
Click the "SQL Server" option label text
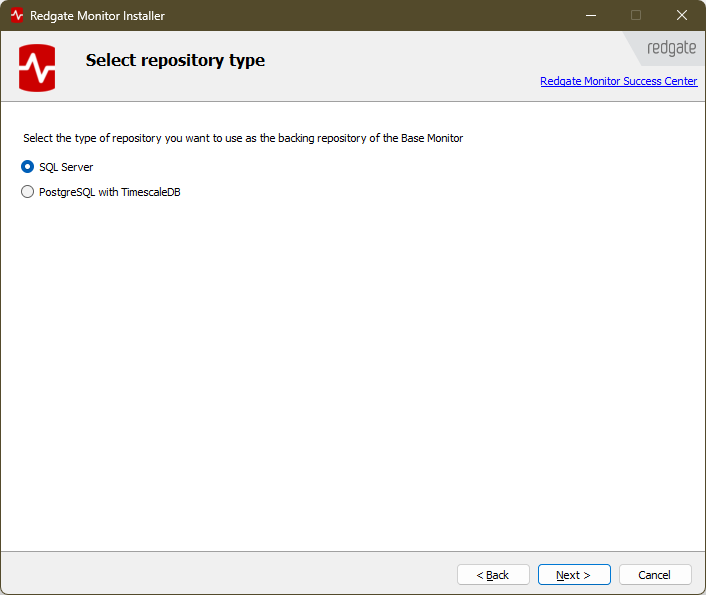[66, 167]
